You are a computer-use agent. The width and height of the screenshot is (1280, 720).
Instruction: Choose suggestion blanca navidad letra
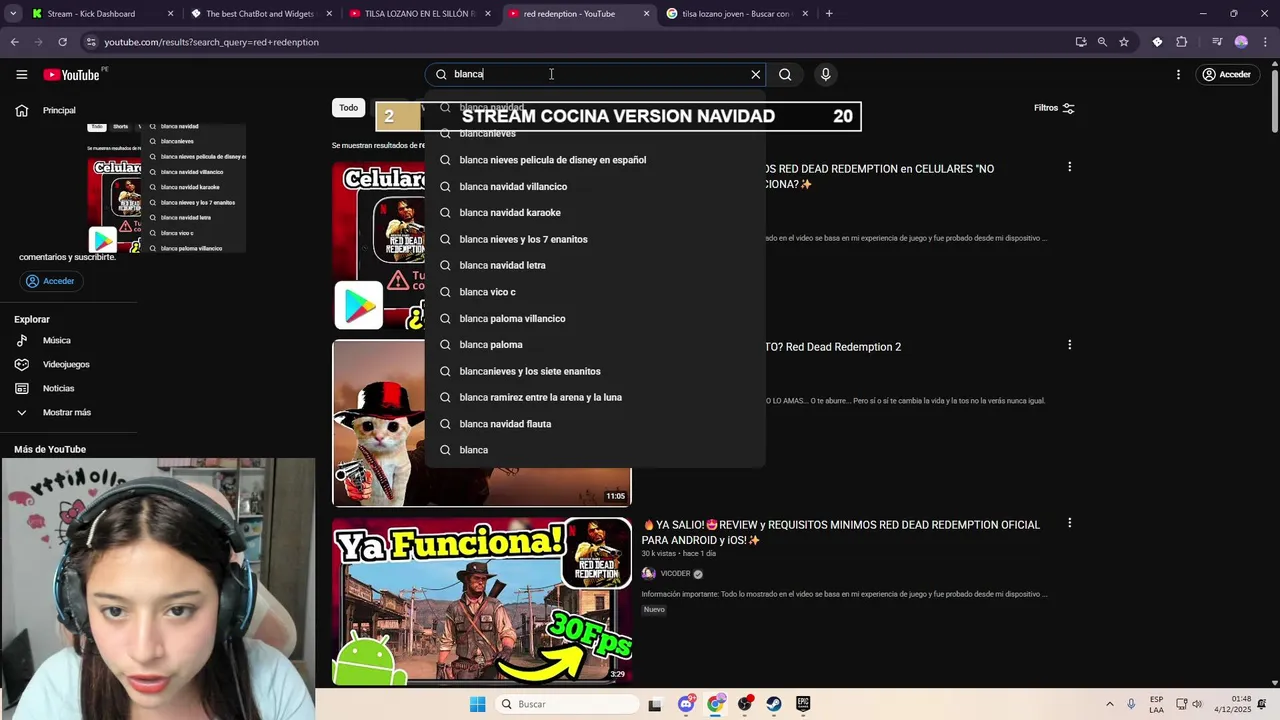(x=595, y=266)
